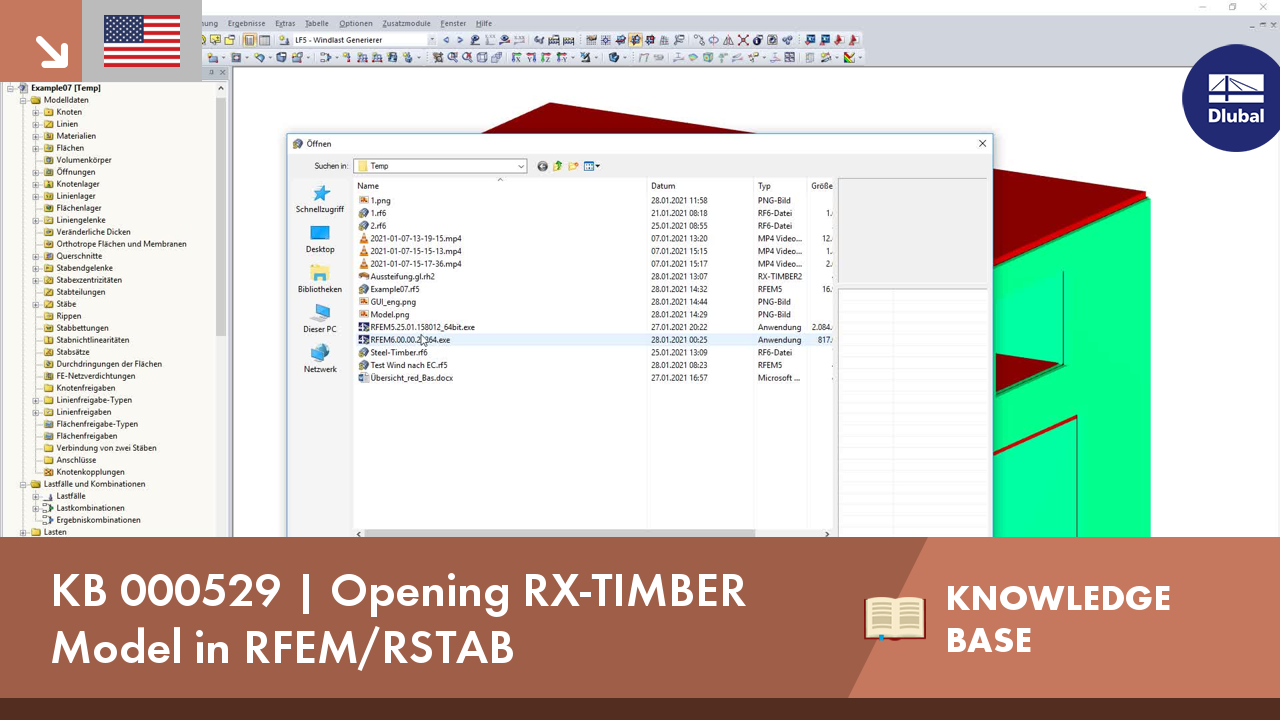This screenshot has height=720, width=1280.
Task: Create a new folder in the Öffnen dialog
Action: 572,166
